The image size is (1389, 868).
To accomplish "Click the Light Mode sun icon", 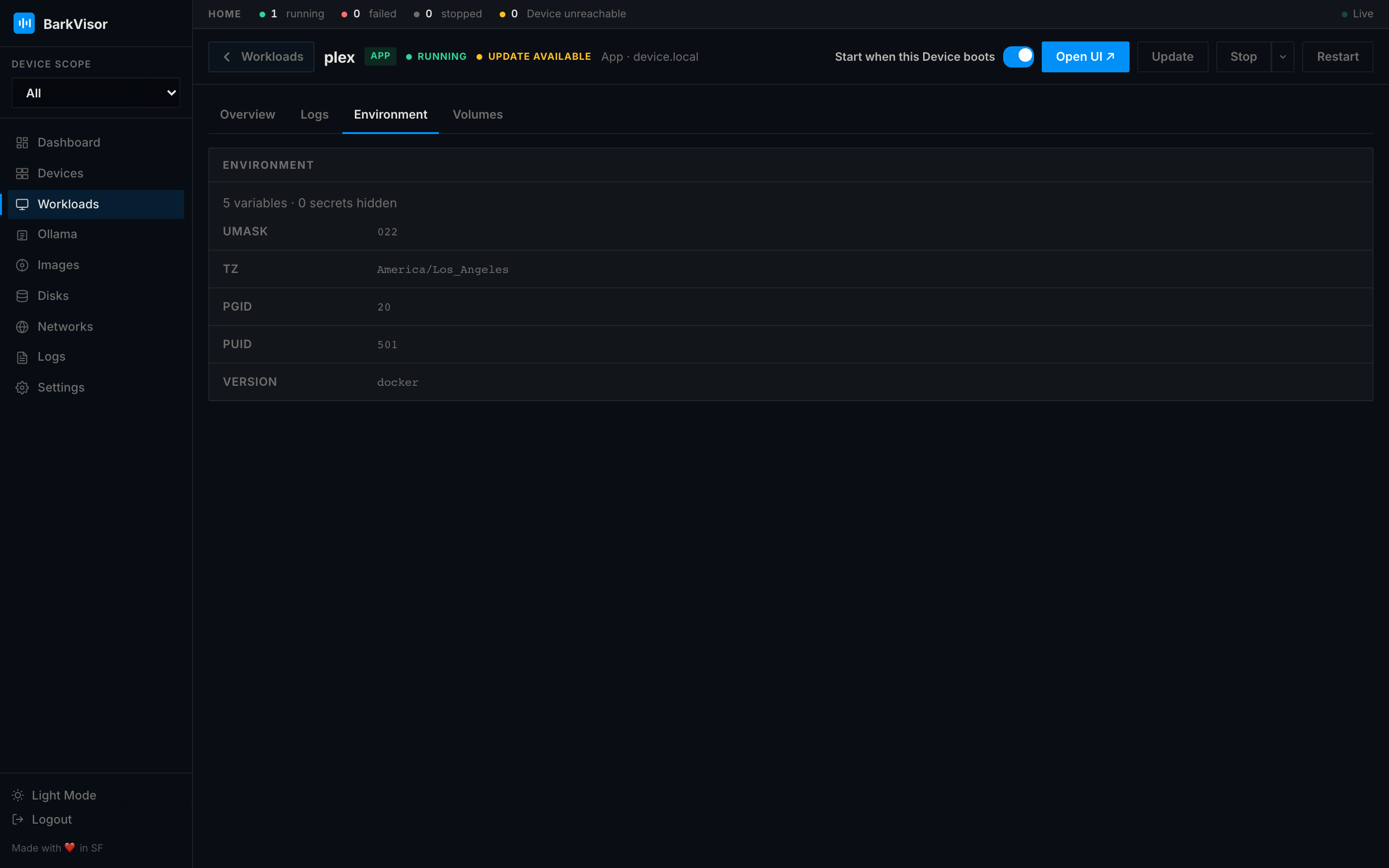I will tap(18, 795).
